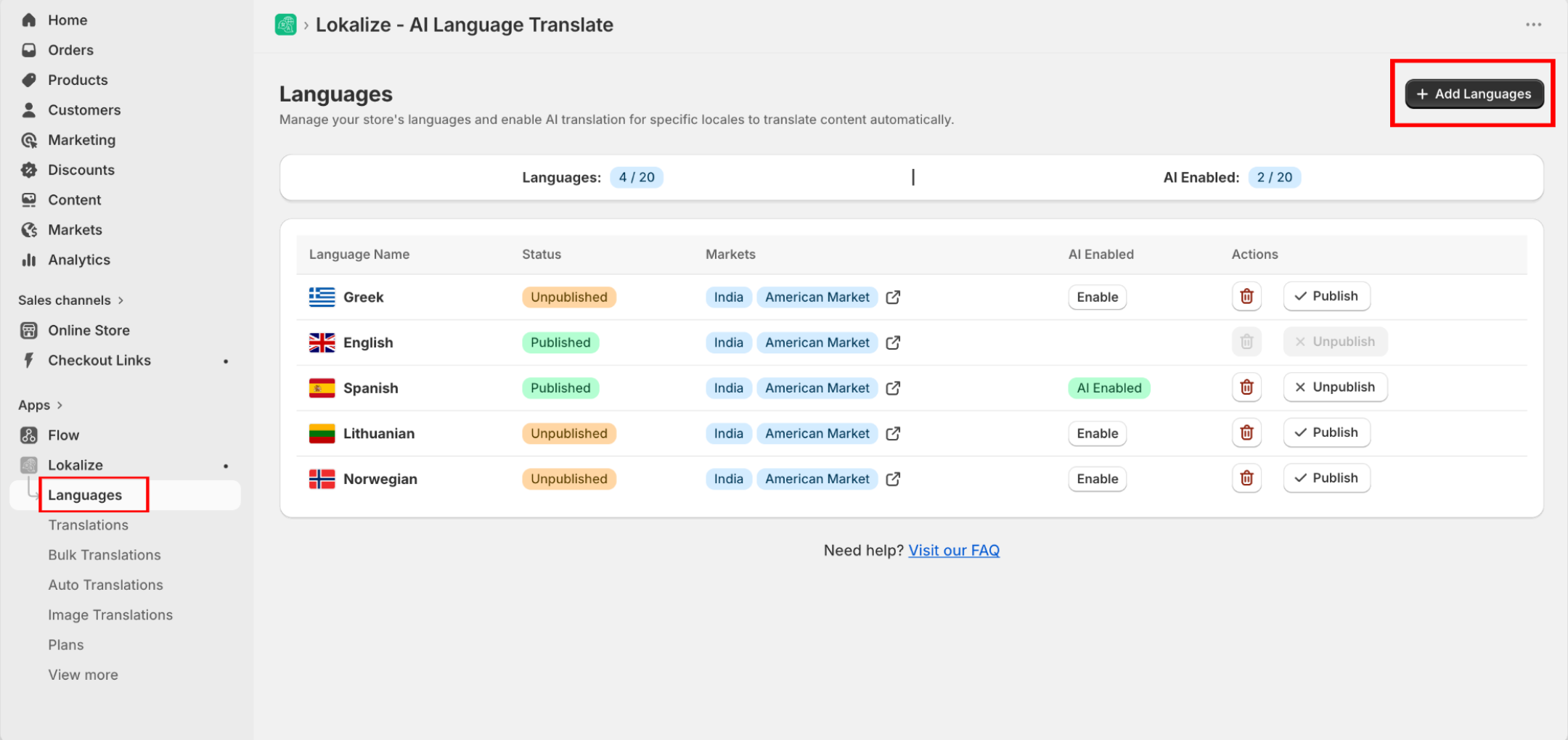The image size is (1568, 740).
Task: Click the Languages 4 / 20 count badge
Action: 637,178
